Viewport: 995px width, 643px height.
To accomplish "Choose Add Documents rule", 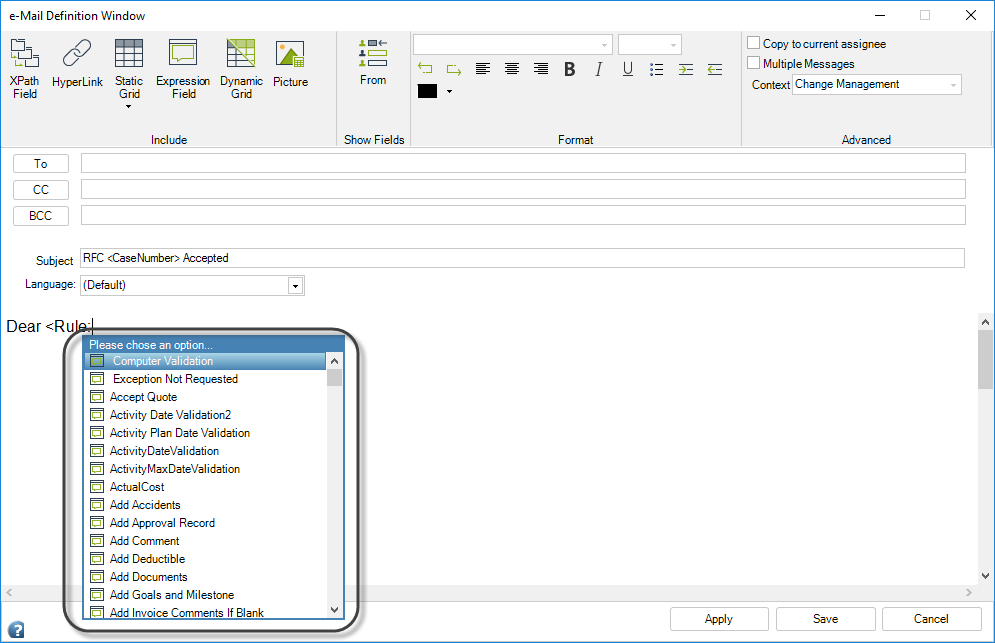I will 205,577.
